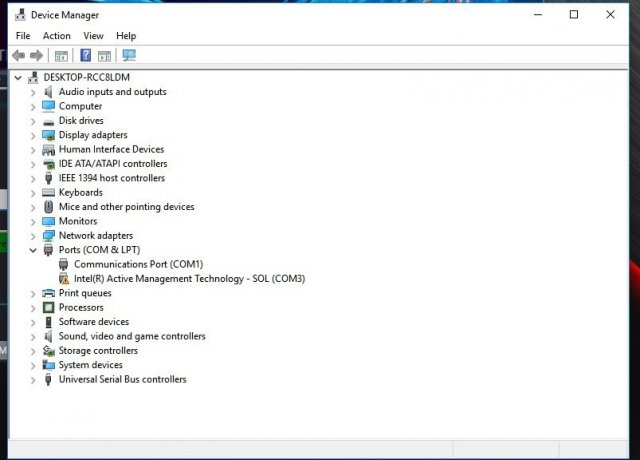Collapse the DESKTOP-RCC8LDM root node
640x460 pixels.
(18, 77)
